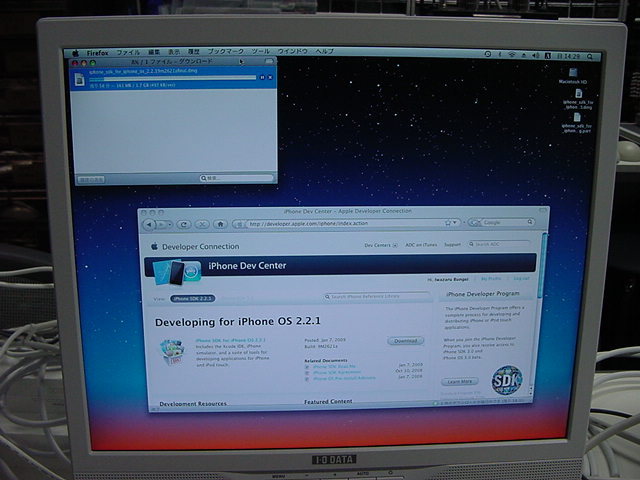Open the iPhone OS Pre-Install Advisory link
The height and width of the screenshot is (480, 640).
pyautogui.click(x=344, y=378)
